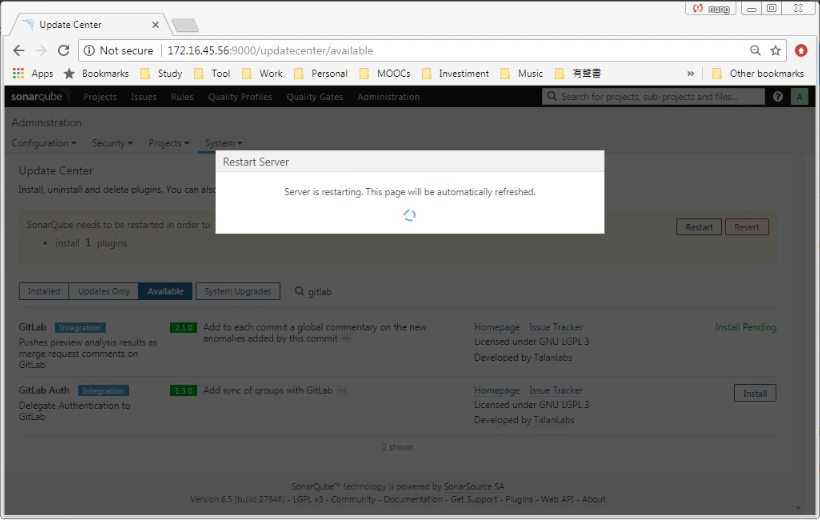820x520 pixels.
Task: Close the Update Center tab
Action: click(155, 25)
